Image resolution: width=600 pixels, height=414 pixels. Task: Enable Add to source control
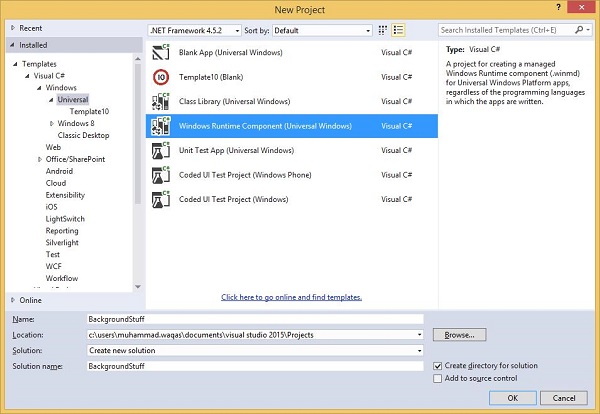(x=437, y=378)
